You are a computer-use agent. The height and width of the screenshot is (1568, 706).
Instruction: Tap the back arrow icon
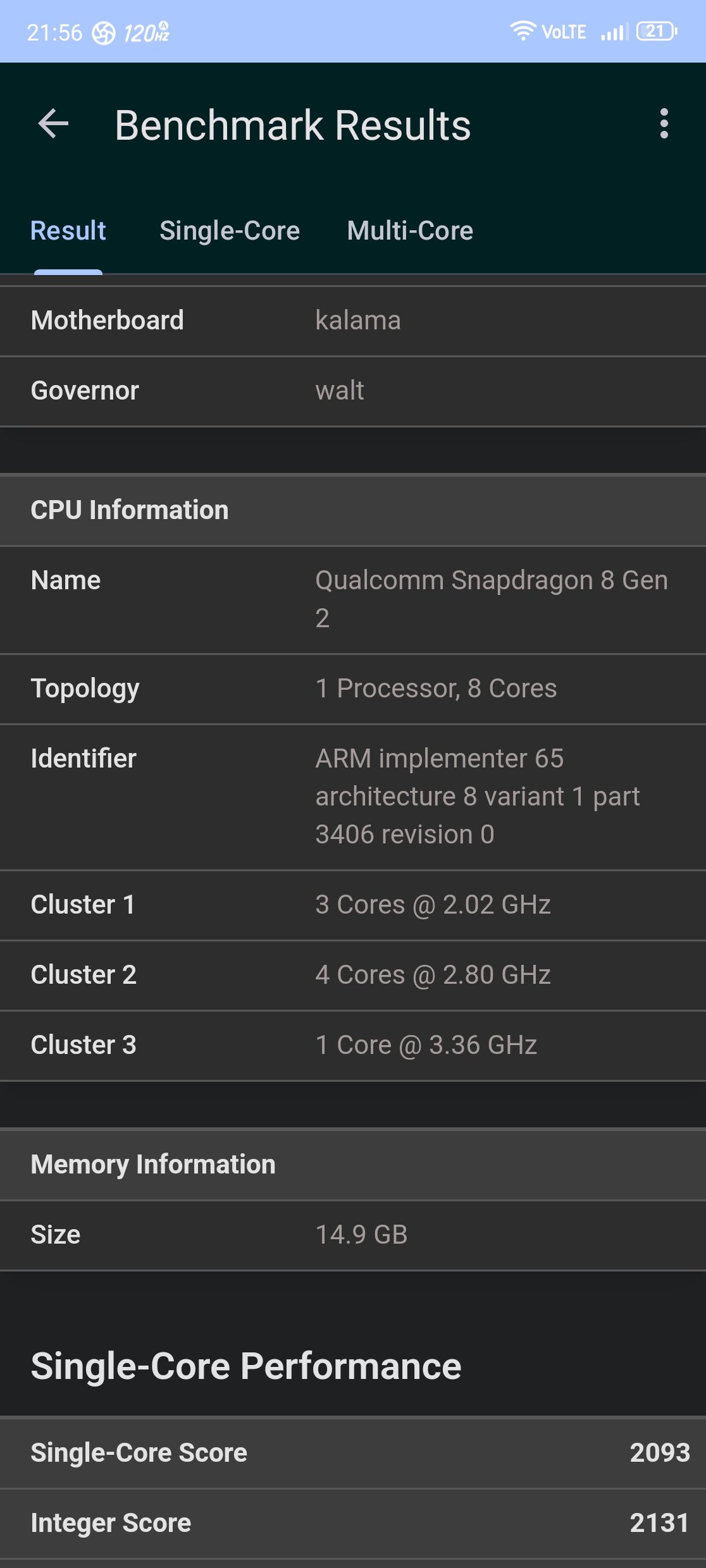pos(53,124)
